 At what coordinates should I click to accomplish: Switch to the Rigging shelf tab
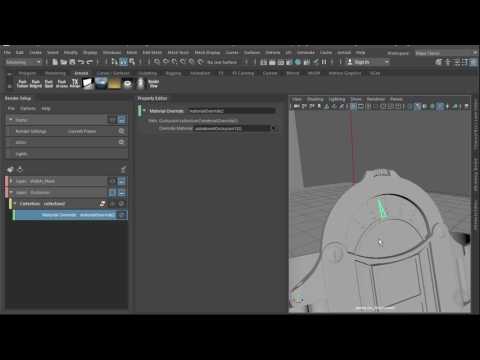[x=173, y=73]
